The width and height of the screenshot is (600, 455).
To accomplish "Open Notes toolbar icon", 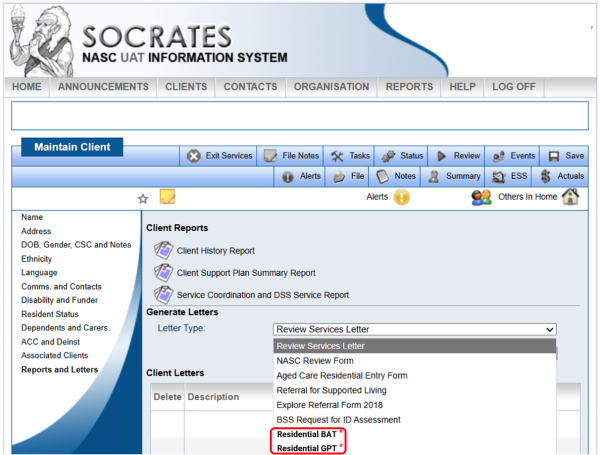I will pos(382,176).
